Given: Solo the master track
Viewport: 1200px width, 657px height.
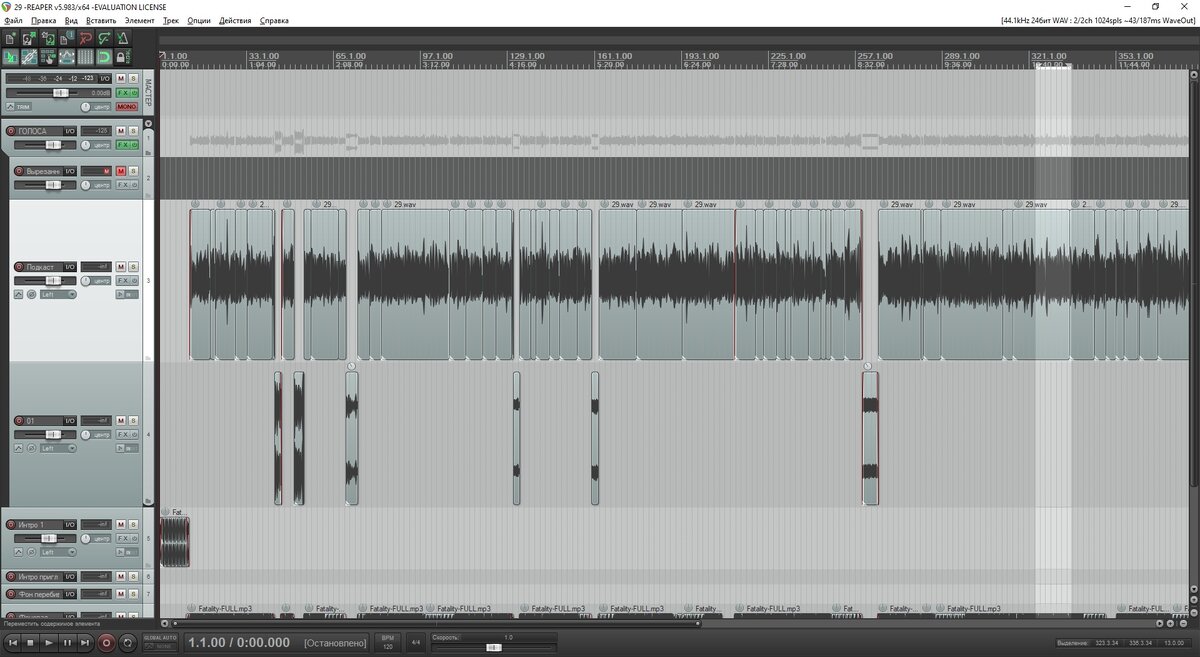Looking at the screenshot, I should (133, 78).
